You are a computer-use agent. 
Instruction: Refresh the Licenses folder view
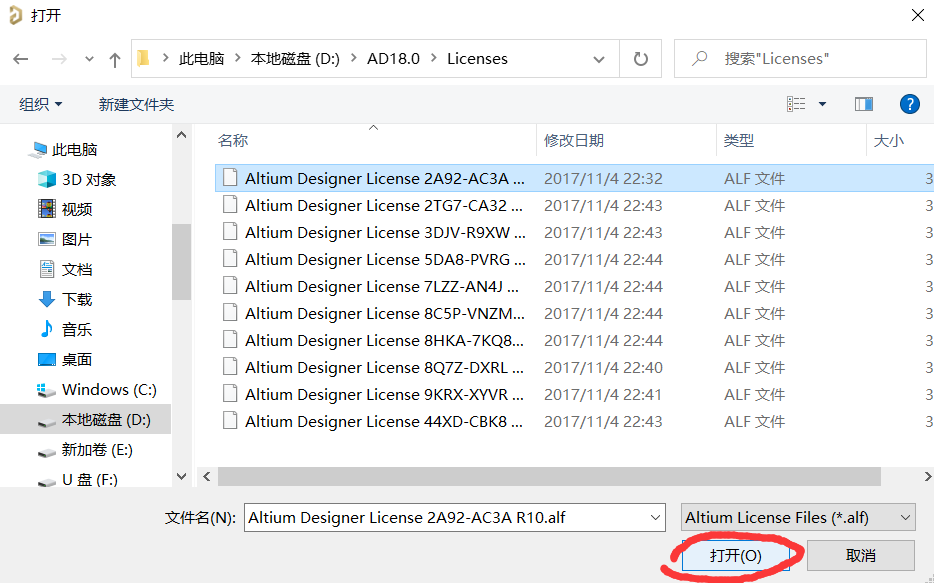640,59
